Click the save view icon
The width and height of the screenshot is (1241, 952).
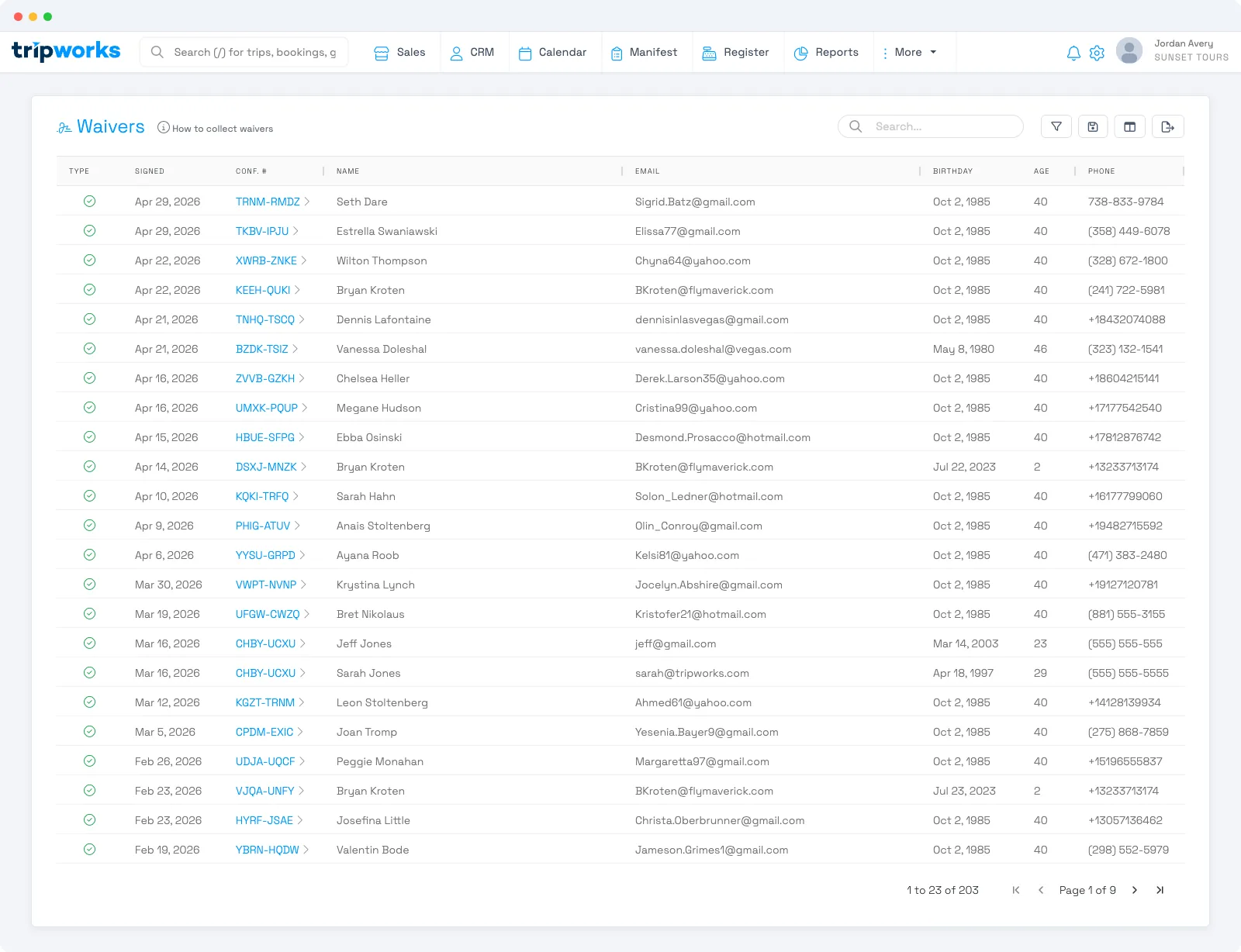1093,126
